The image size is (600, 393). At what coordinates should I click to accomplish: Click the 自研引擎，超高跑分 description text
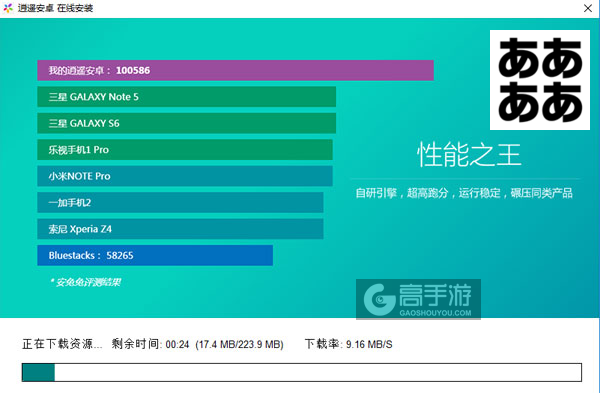pyautogui.click(x=464, y=193)
